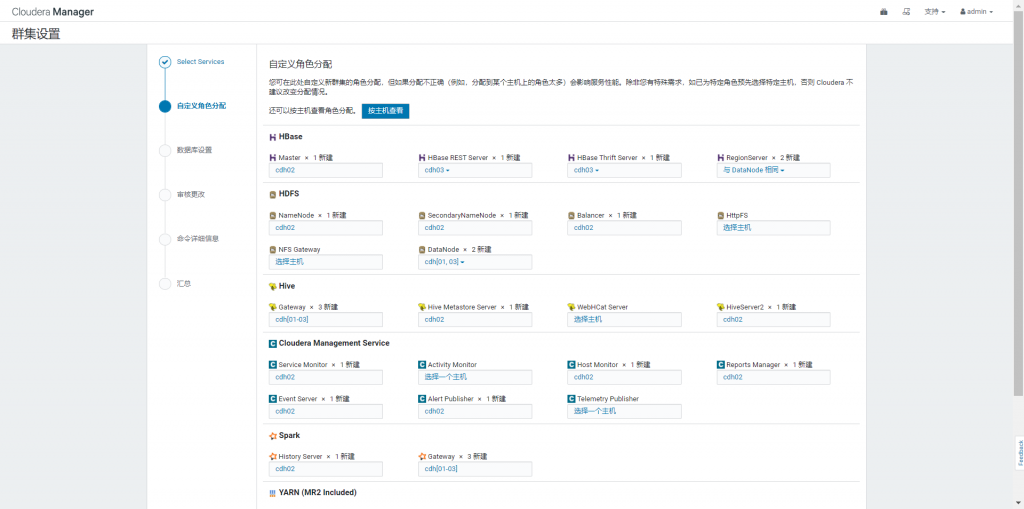Open the parcel icon in top bar

(x=884, y=12)
